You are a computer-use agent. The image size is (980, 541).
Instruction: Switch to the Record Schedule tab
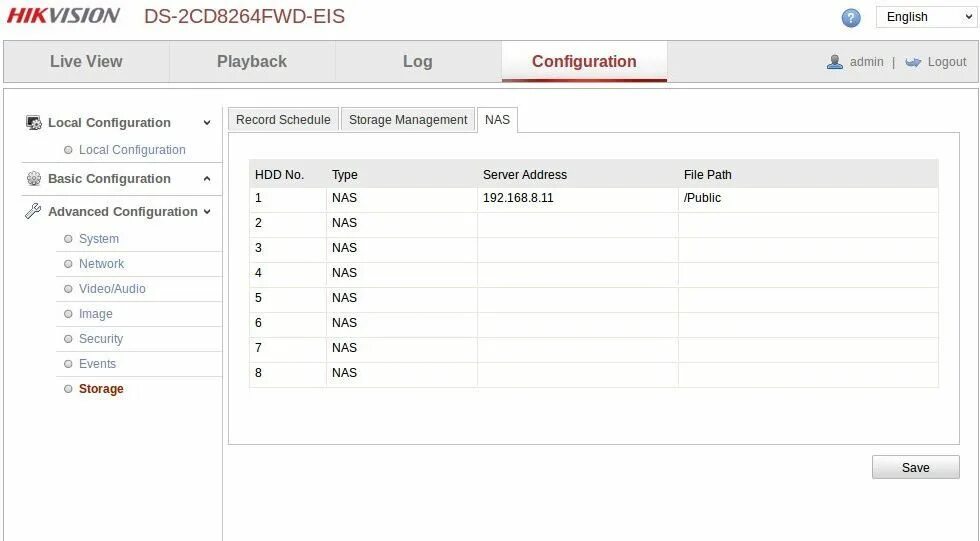click(283, 119)
